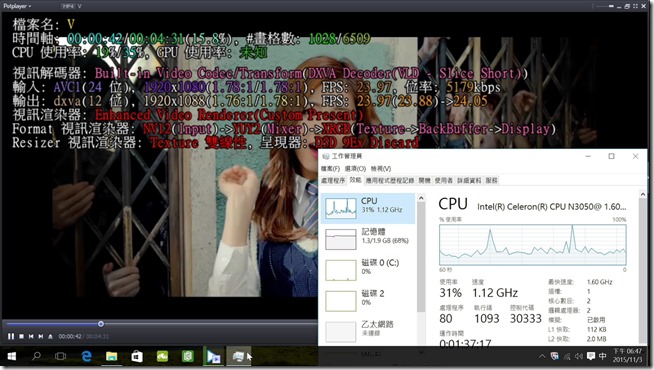Switch to 處理程序 tab
Screen dimensions: 654x370
tap(333, 180)
